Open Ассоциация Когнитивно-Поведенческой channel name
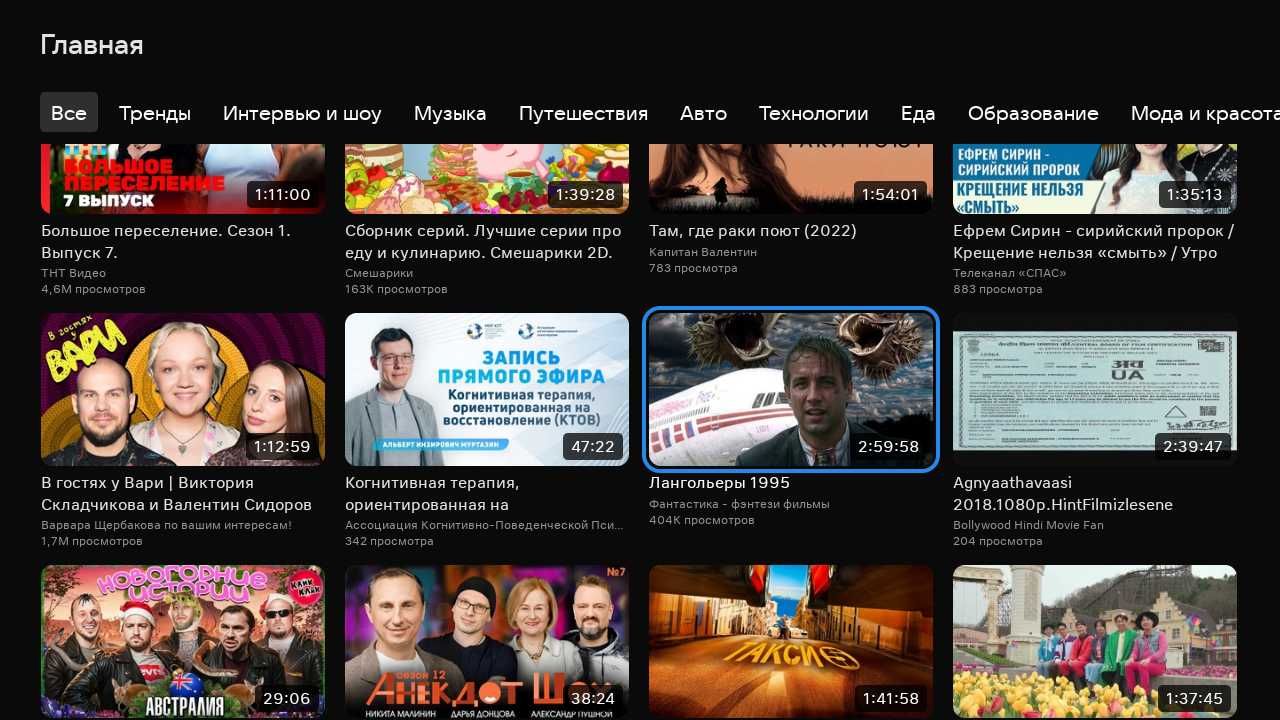The height and width of the screenshot is (720, 1280). (484, 525)
